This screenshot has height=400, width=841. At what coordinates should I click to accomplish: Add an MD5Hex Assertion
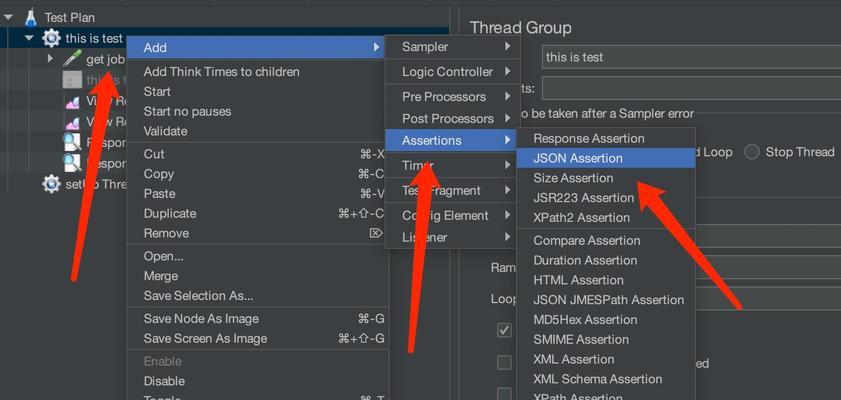click(606, 320)
